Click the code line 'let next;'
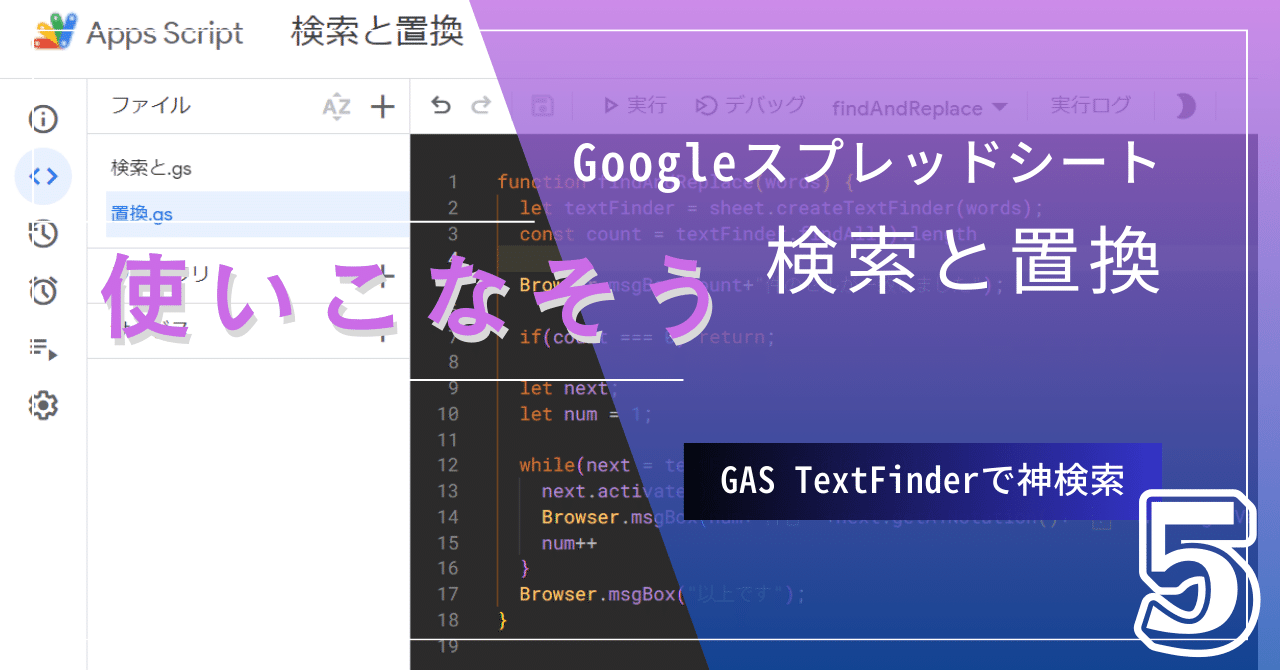The width and height of the screenshot is (1280, 670). coord(569,388)
